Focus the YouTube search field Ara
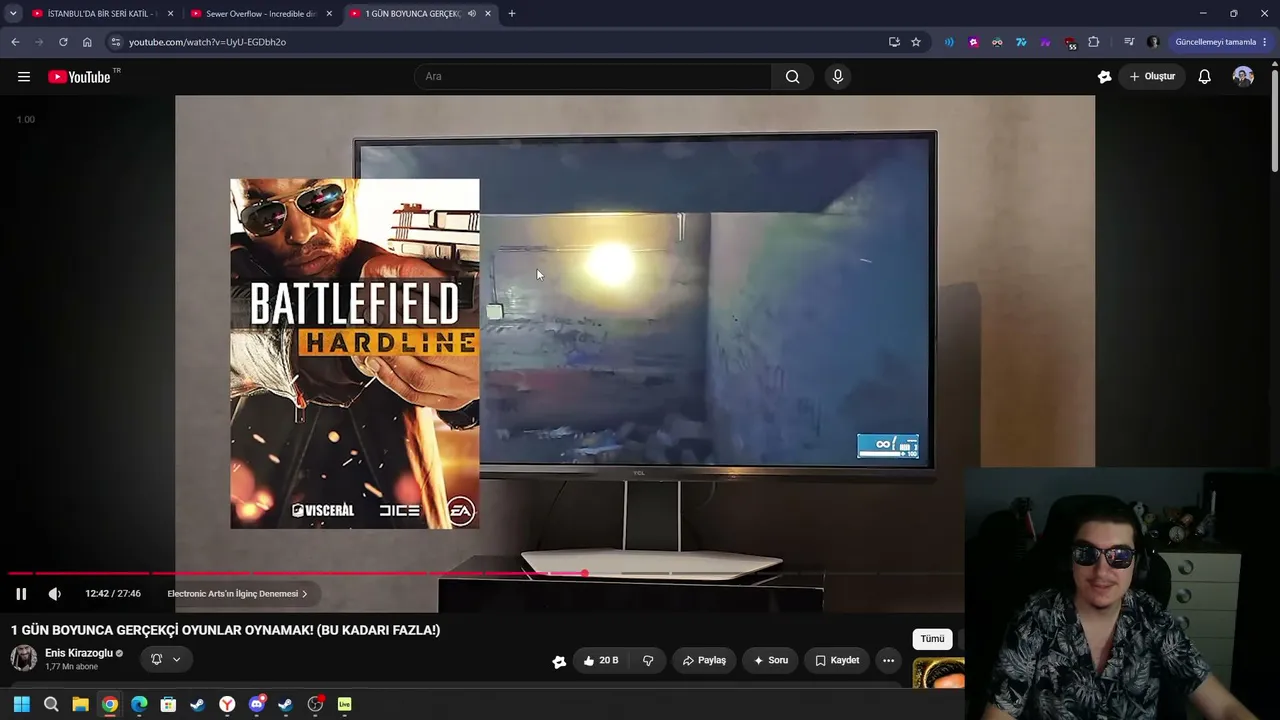The width and height of the screenshot is (1280, 720). point(592,77)
